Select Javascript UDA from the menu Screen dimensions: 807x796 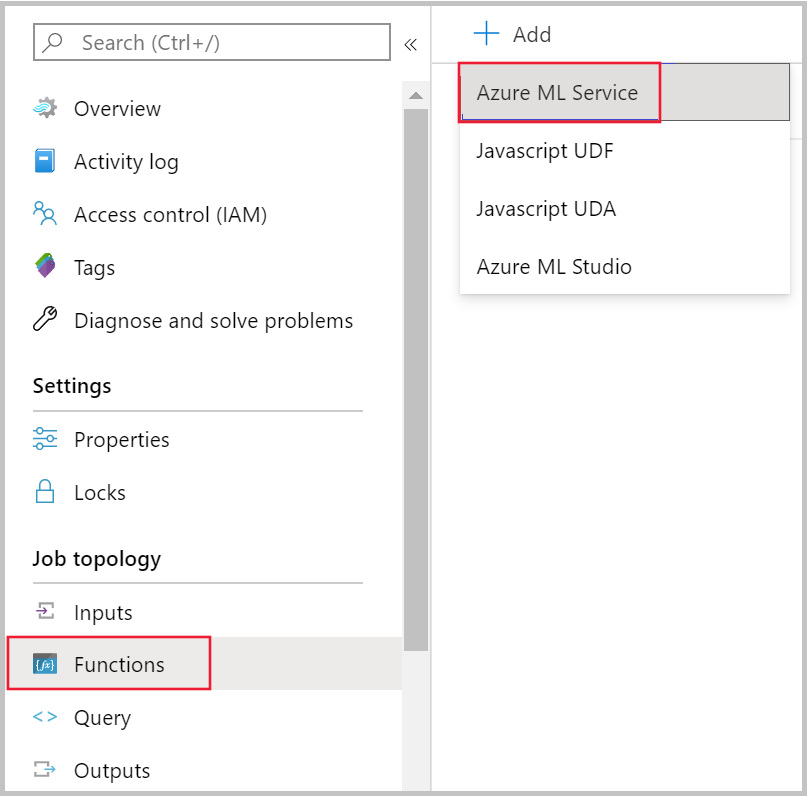(546, 209)
